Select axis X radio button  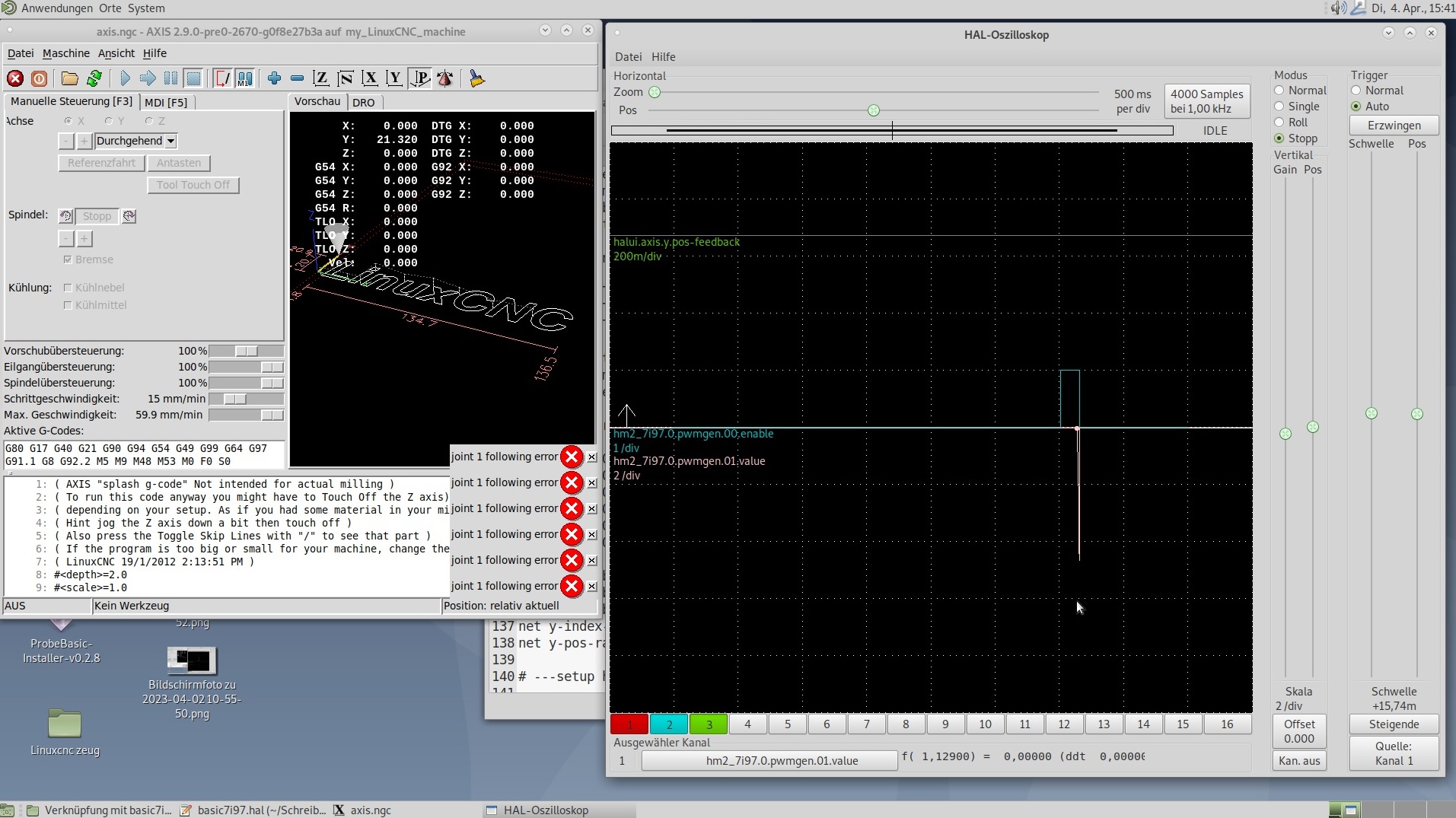[68, 121]
